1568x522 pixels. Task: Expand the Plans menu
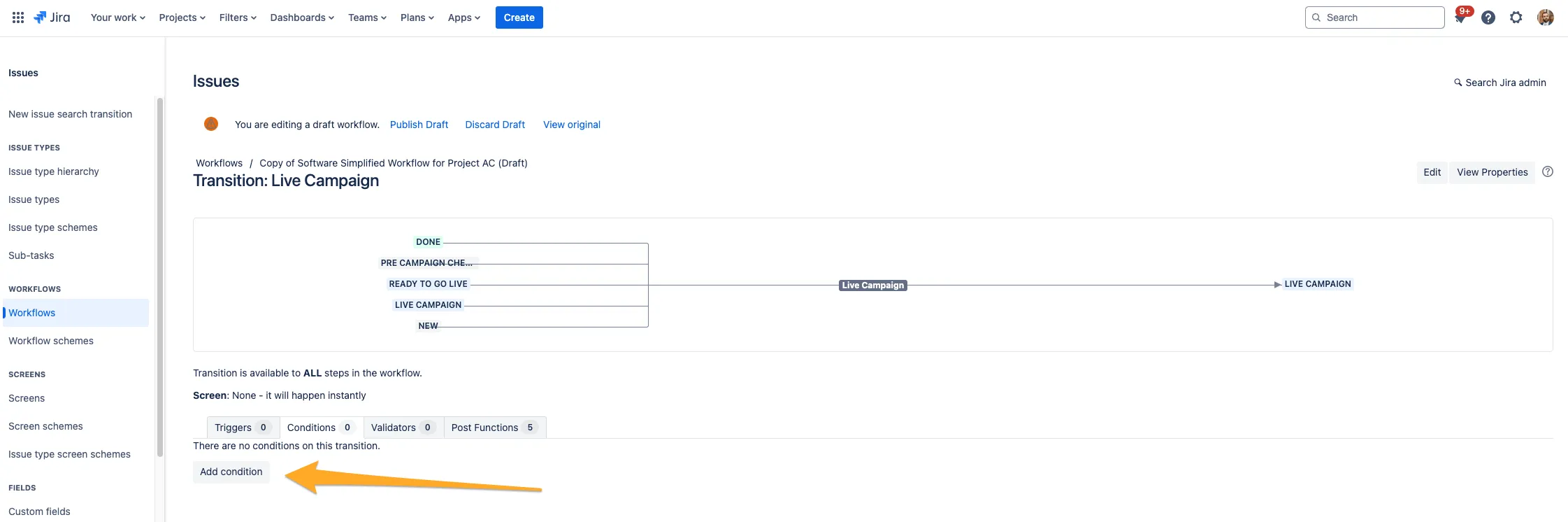pyautogui.click(x=417, y=17)
